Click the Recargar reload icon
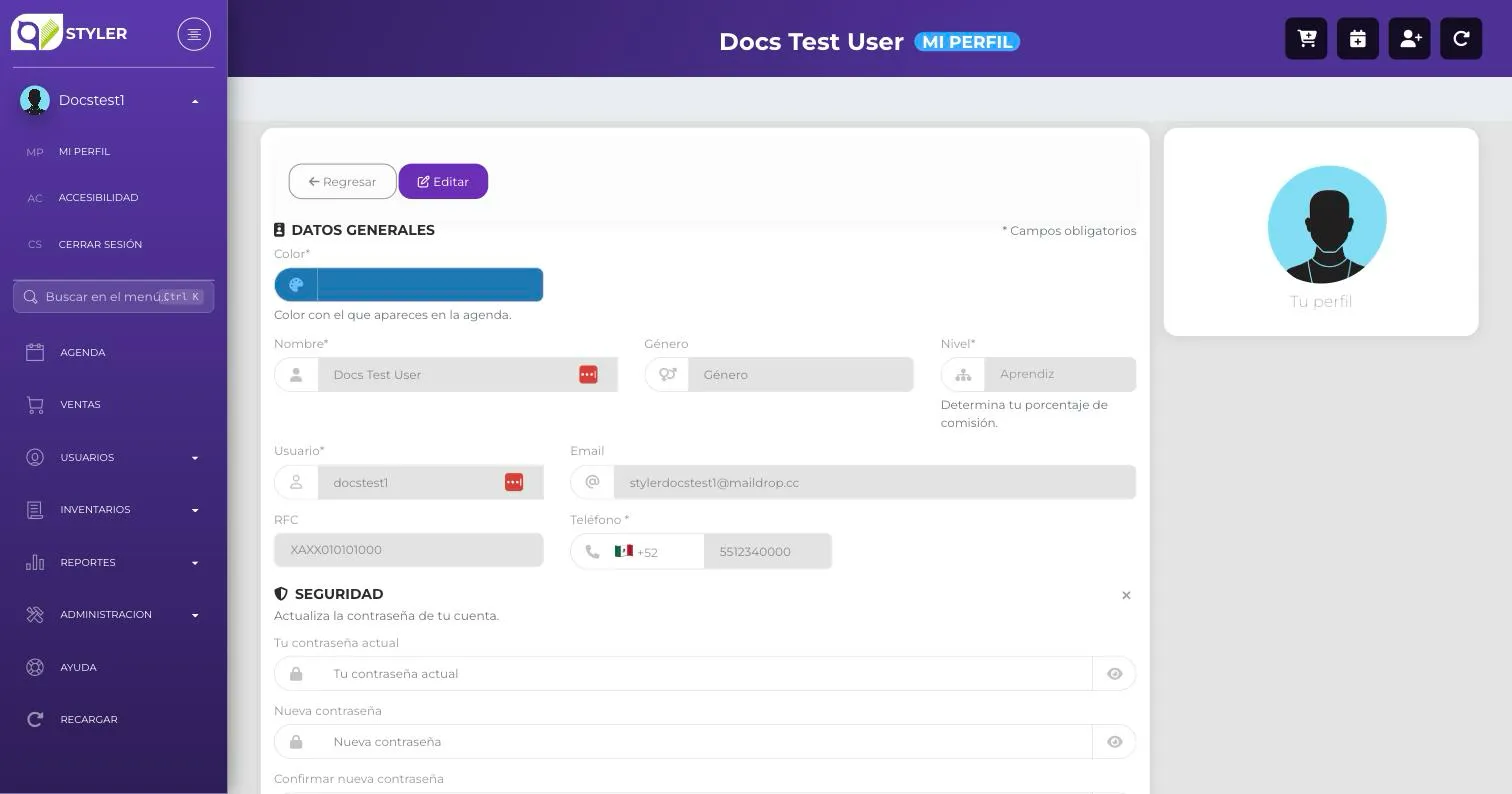 coord(35,719)
